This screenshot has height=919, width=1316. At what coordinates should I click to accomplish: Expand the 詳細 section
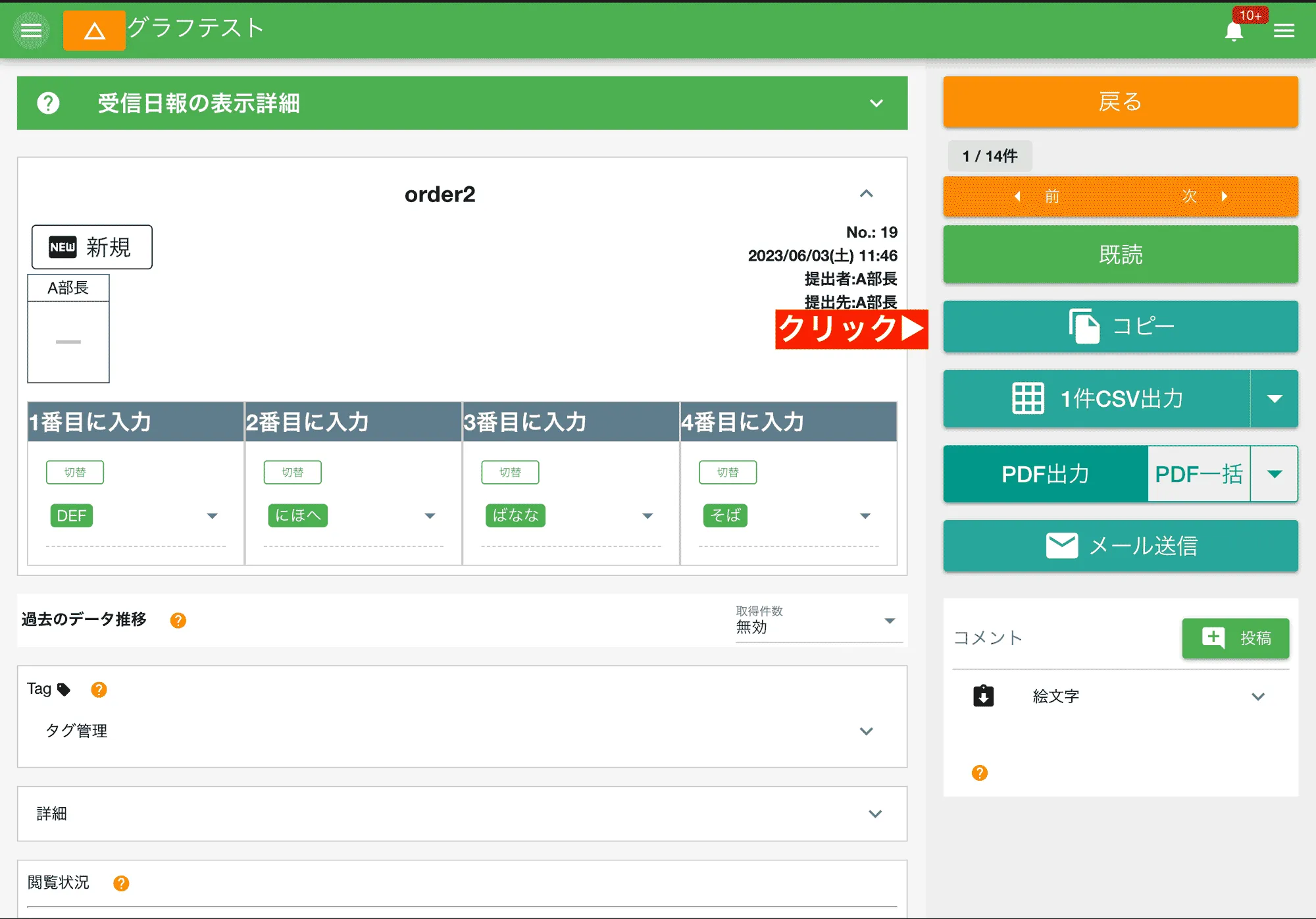point(875,814)
